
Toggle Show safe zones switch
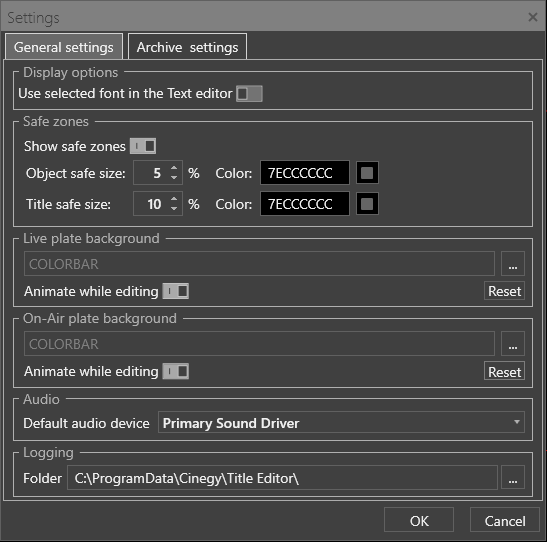click(143, 146)
